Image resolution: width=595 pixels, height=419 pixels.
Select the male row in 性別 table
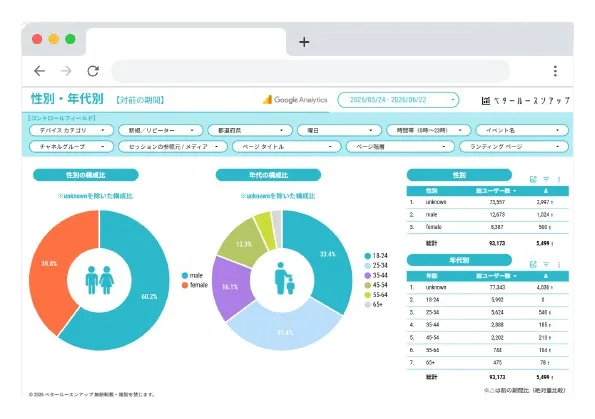point(487,214)
